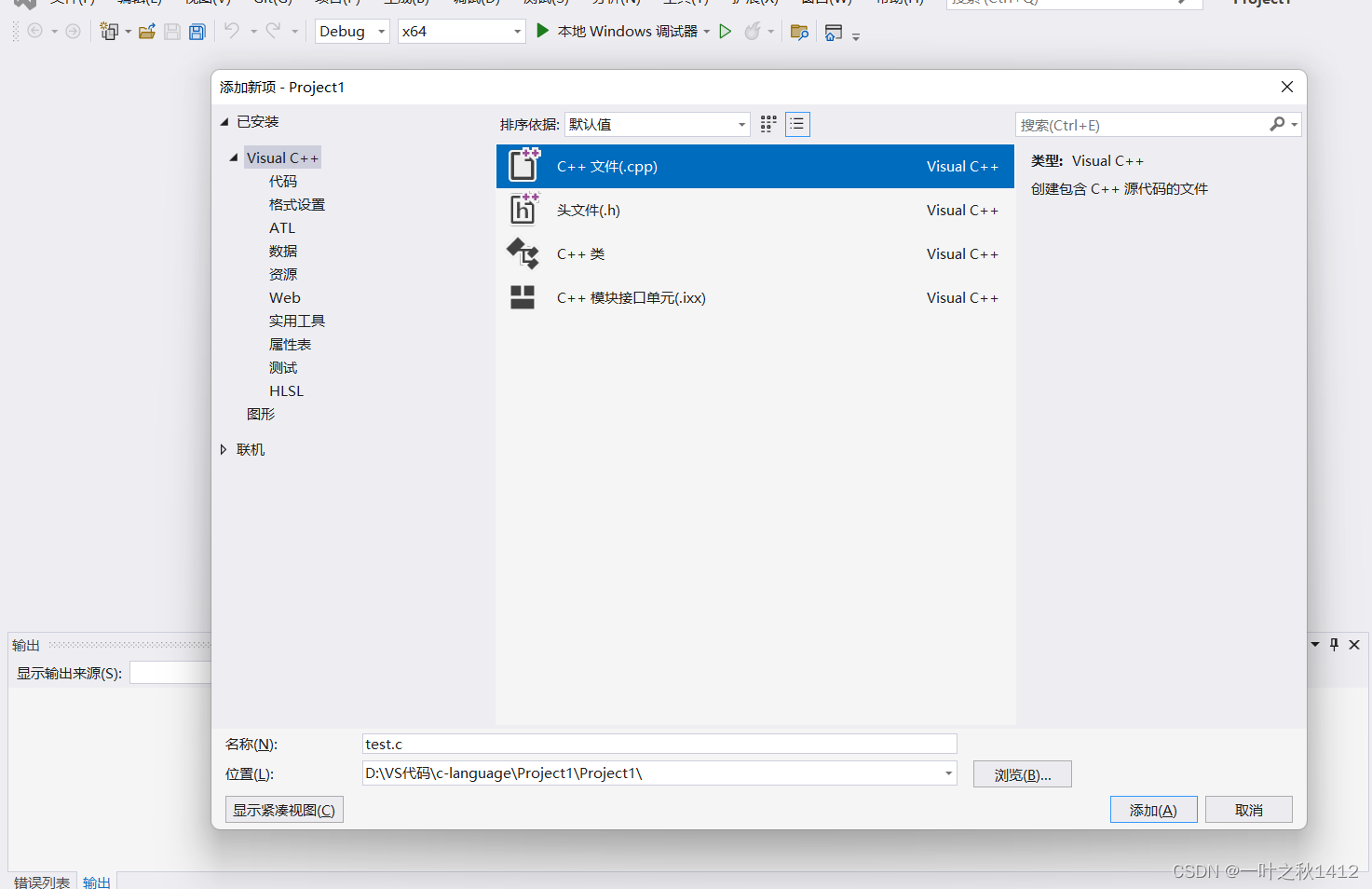The width and height of the screenshot is (1372, 889).
Task: Select the HLSL category
Action: click(287, 390)
